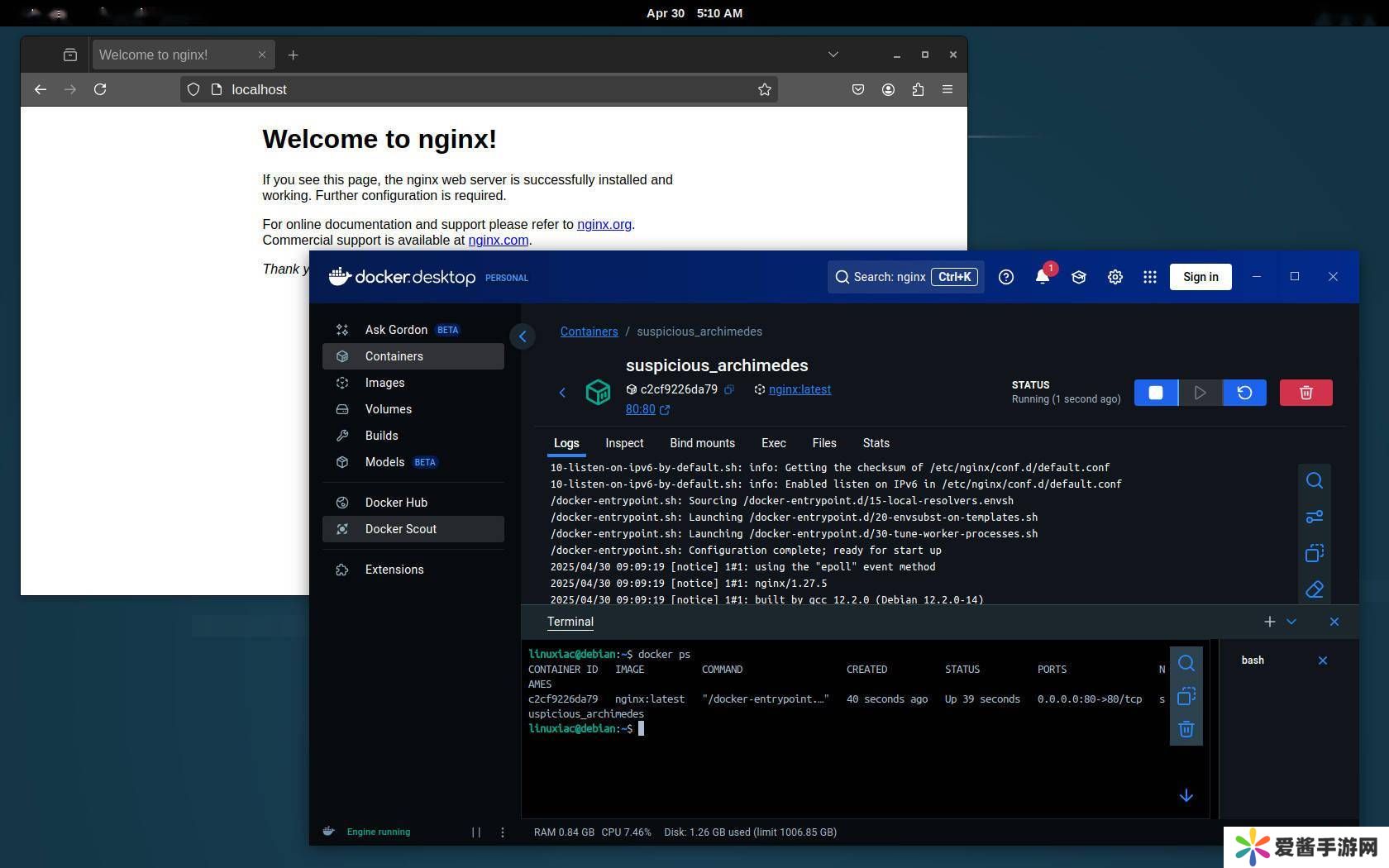Stop the running container

point(1155,393)
